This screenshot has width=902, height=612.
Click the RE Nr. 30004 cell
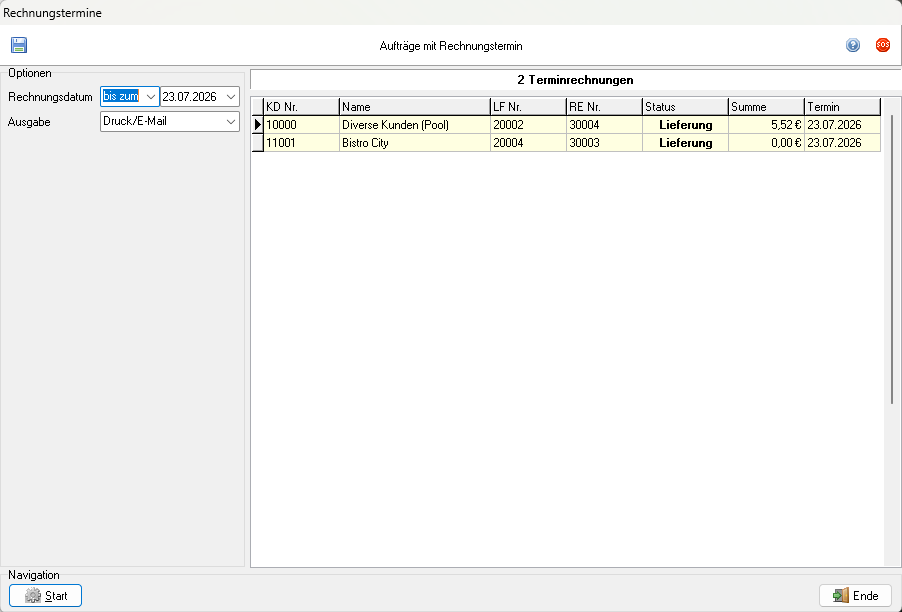click(604, 125)
